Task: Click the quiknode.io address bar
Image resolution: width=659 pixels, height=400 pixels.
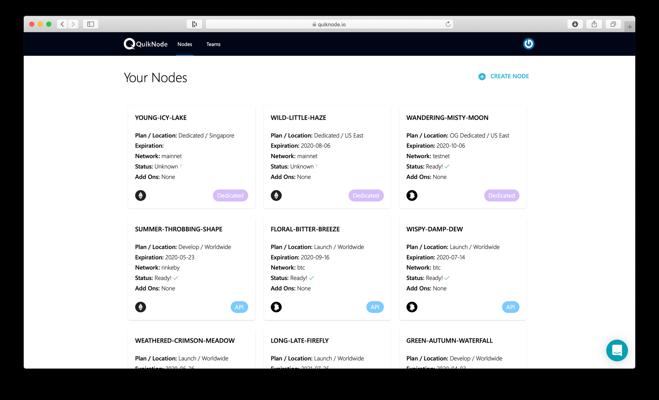Action: coord(330,24)
